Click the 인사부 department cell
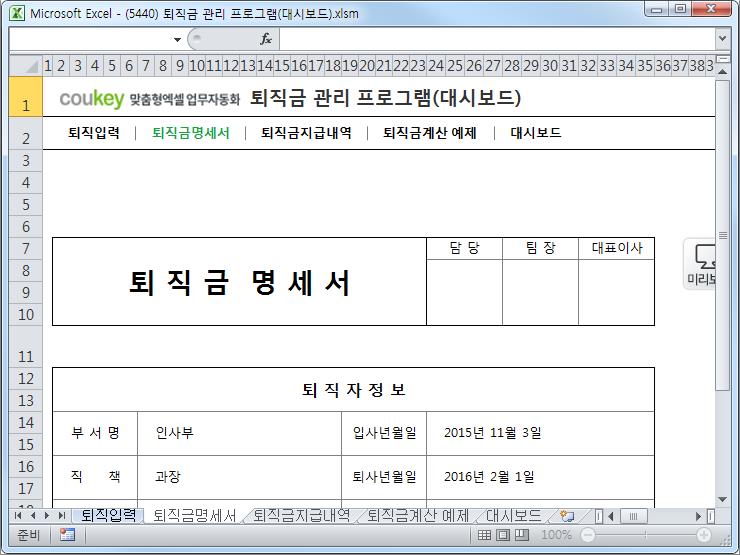 pyautogui.click(x=239, y=433)
